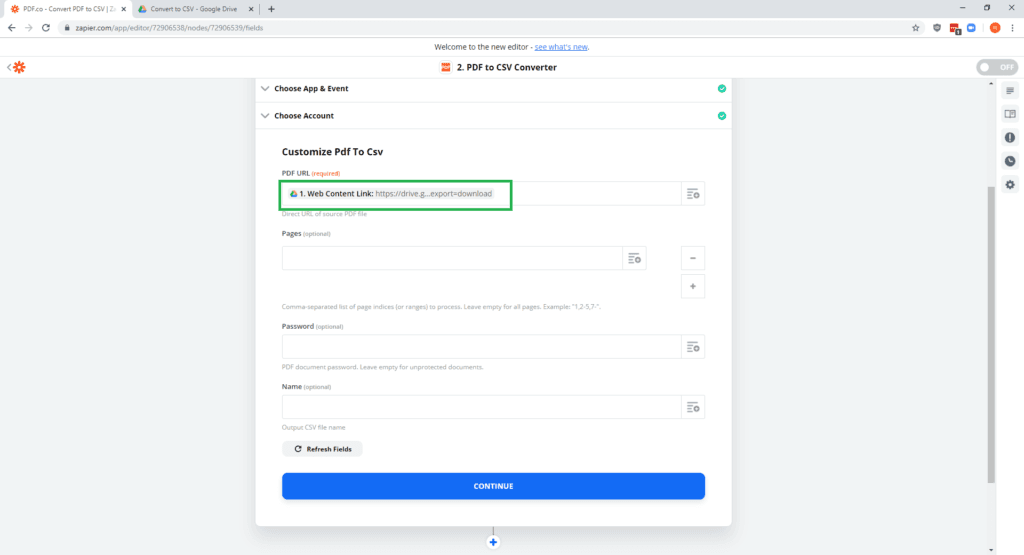The height and width of the screenshot is (555, 1024).
Task: Open the guide book icon in sidebar
Action: click(x=1010, y=114)
